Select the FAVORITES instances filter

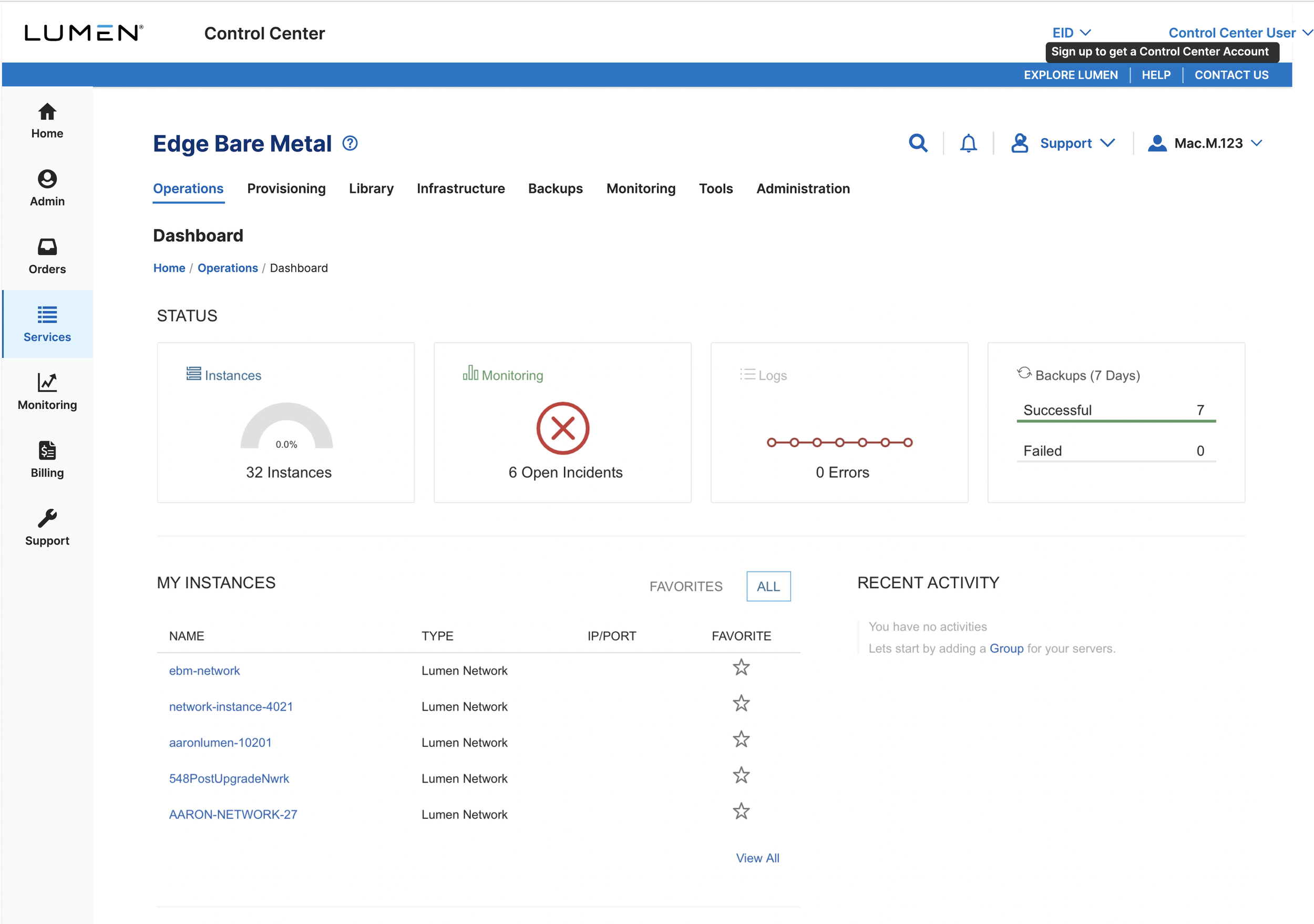(x=685, y=587)
